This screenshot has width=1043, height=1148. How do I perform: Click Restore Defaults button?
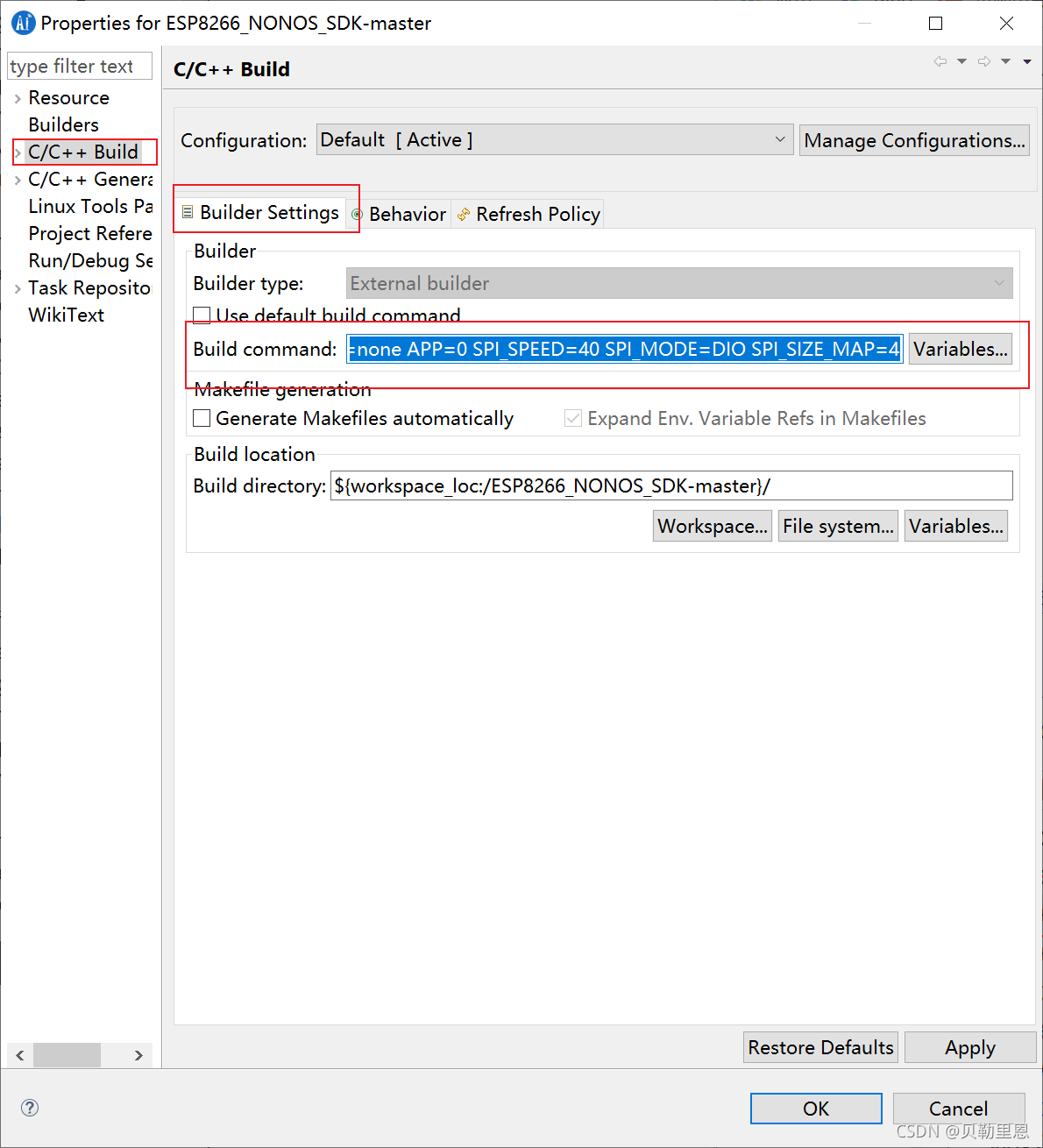click(x=821, y=1047)
